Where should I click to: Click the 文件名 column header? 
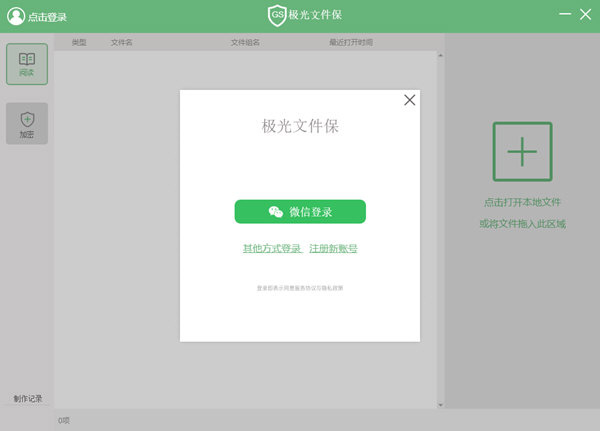[x=122, y=42]
